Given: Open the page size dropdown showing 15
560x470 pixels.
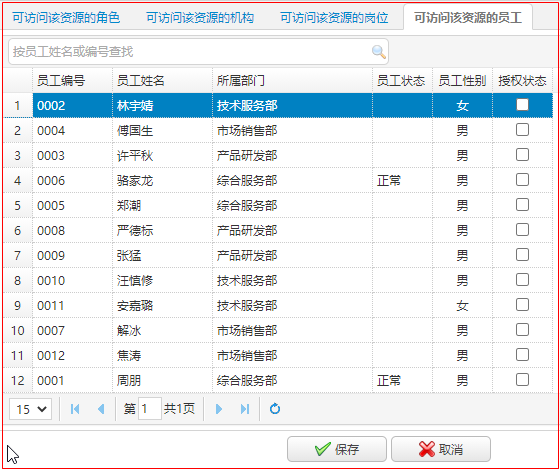Looking at the screenshot, I should point(30,409).
